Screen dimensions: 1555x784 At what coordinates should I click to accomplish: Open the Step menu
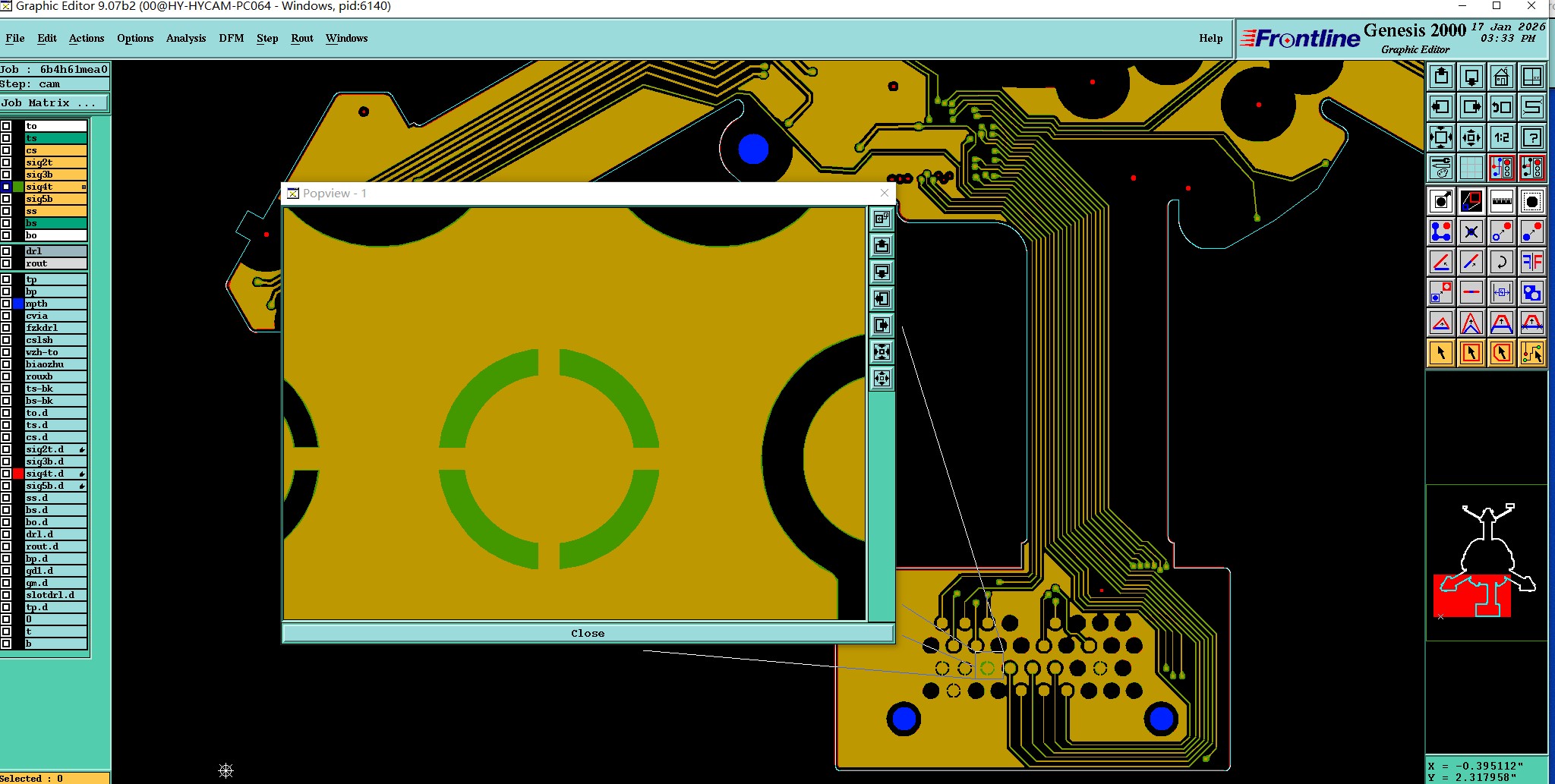point(267,38)
